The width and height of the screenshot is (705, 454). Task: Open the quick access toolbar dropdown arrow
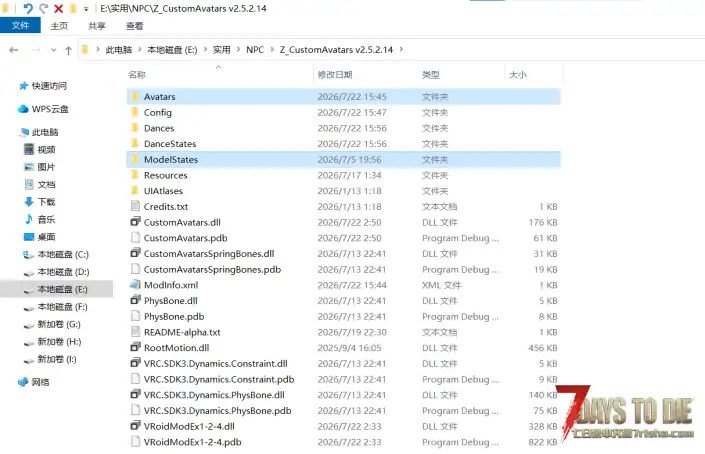pyautogui.click(x=86, y=9)
